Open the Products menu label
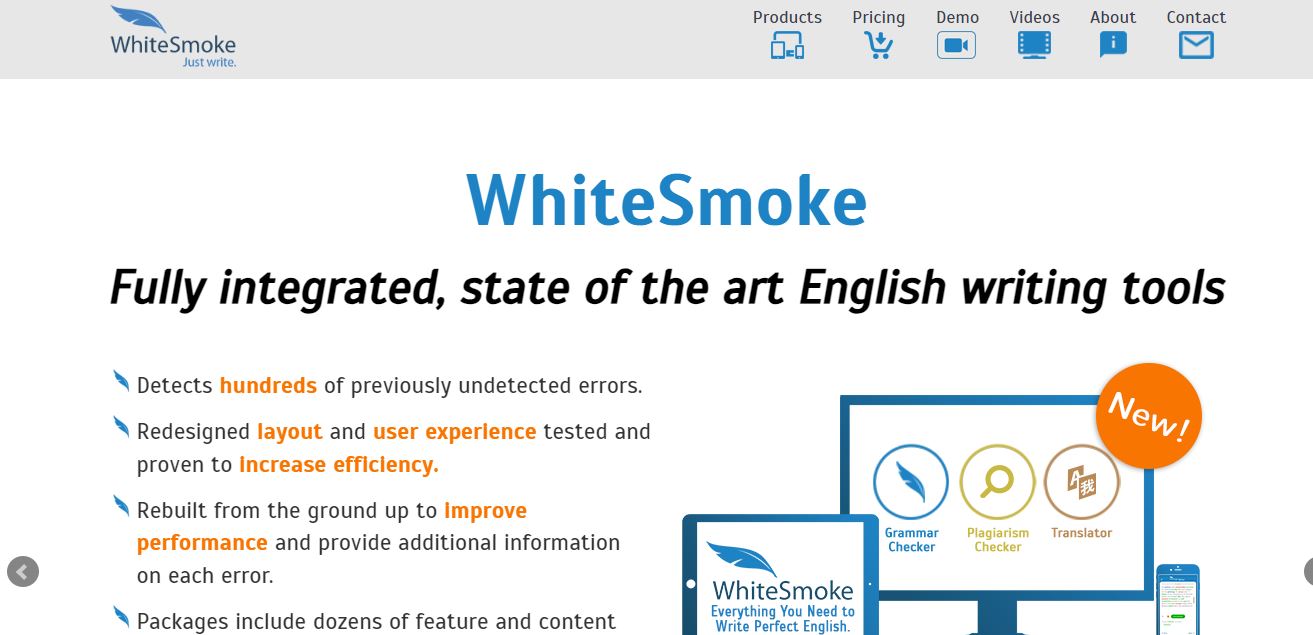The image size is (1313, 635). (x=787, y=17)
